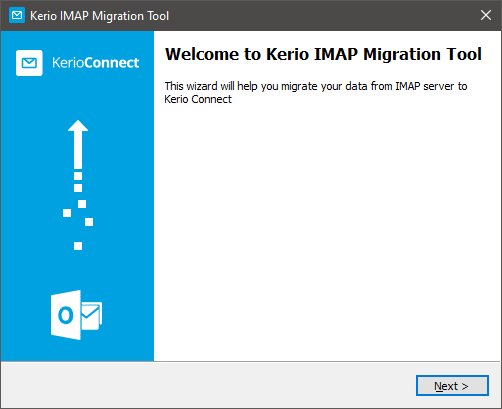
Task: Click the white upward migration arrow head
Action: tap(78, 126)
